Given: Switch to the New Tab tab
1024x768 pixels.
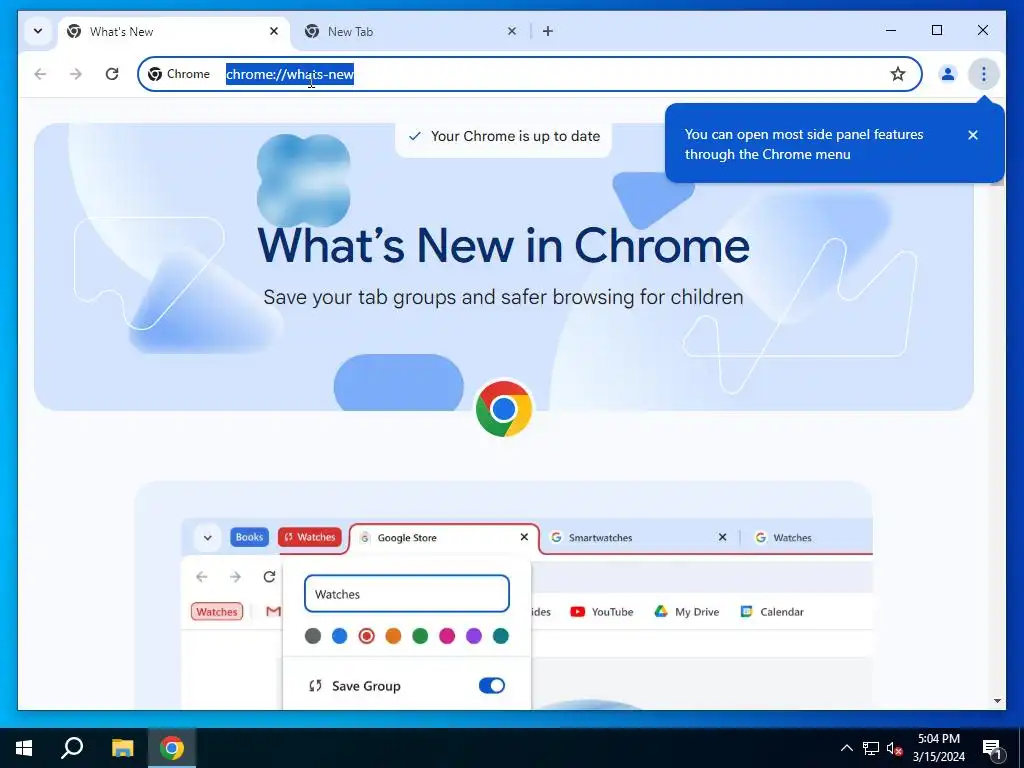Looking at the screenshot, I should click(411, 31).
